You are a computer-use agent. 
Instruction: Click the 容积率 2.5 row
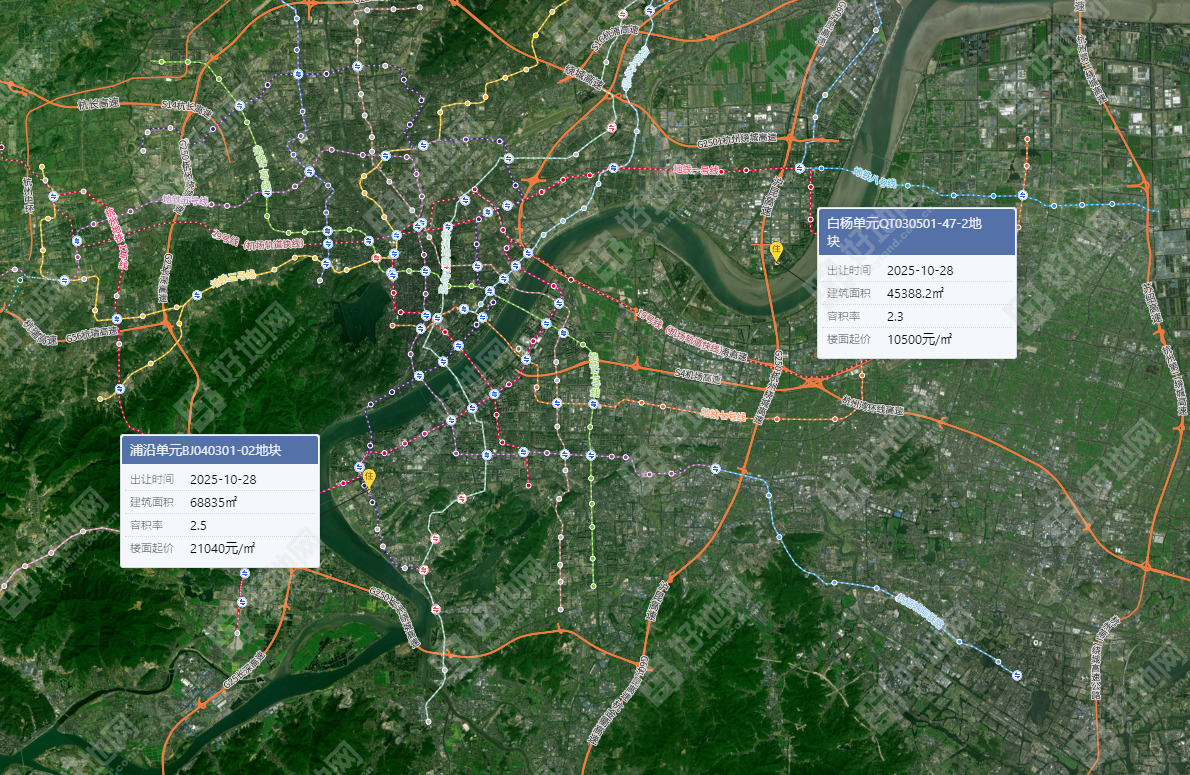point(219,525)
